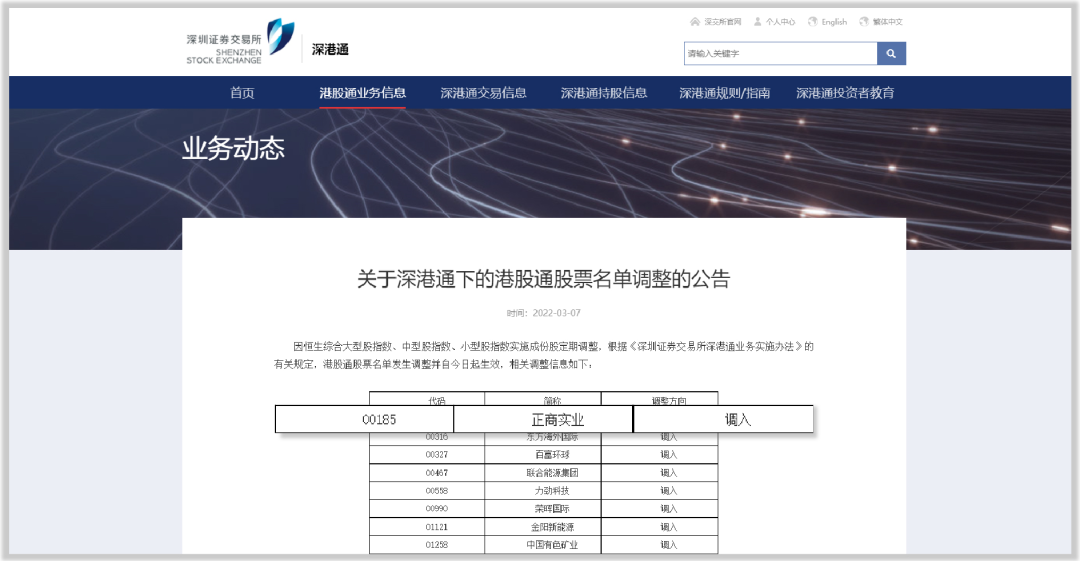Click the globe icon beside English
Viewport: 1080px width, 561px height.
pos(813,21)
